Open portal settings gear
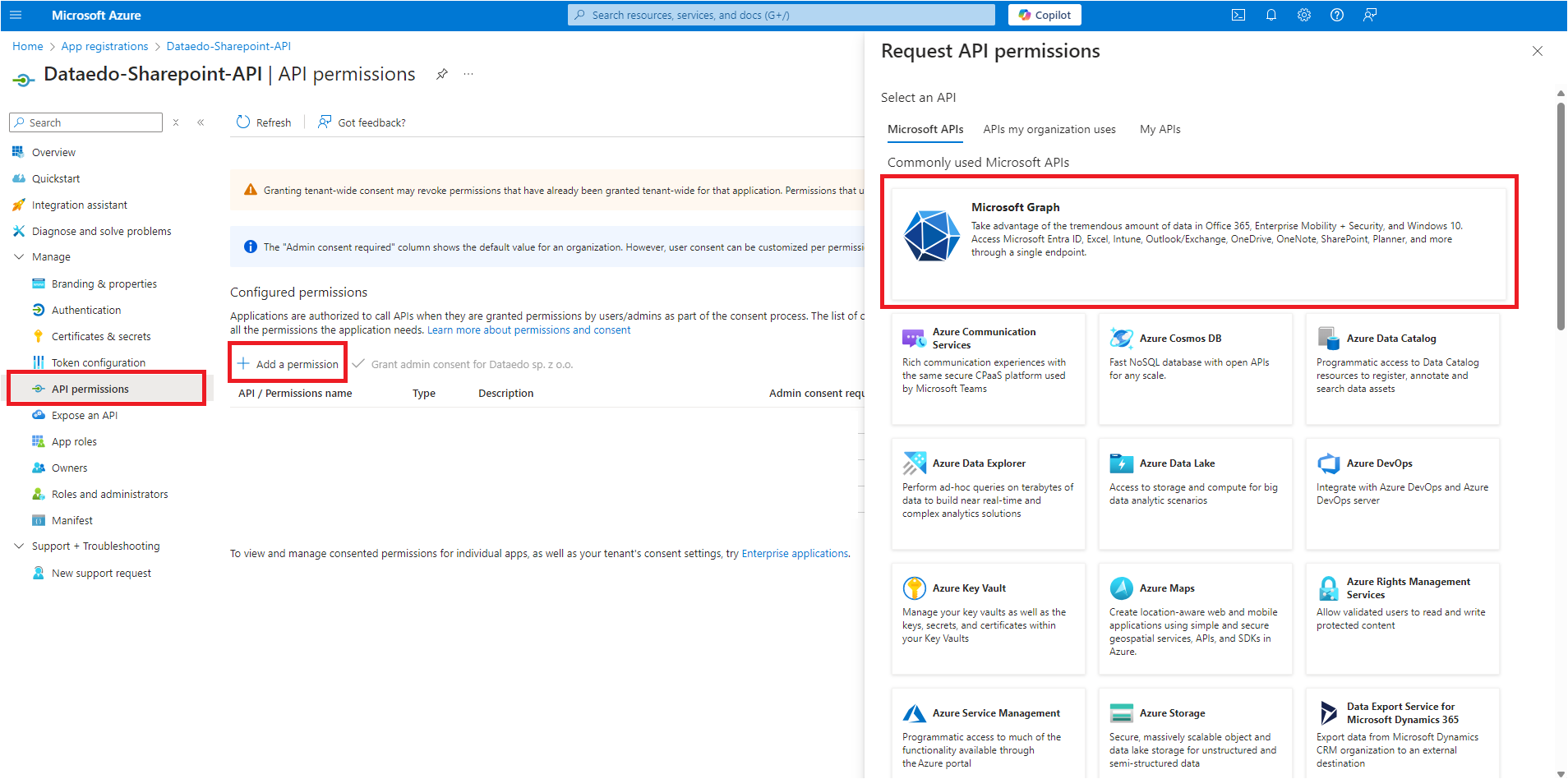The image size is (1568, 779). point(1303,15)
